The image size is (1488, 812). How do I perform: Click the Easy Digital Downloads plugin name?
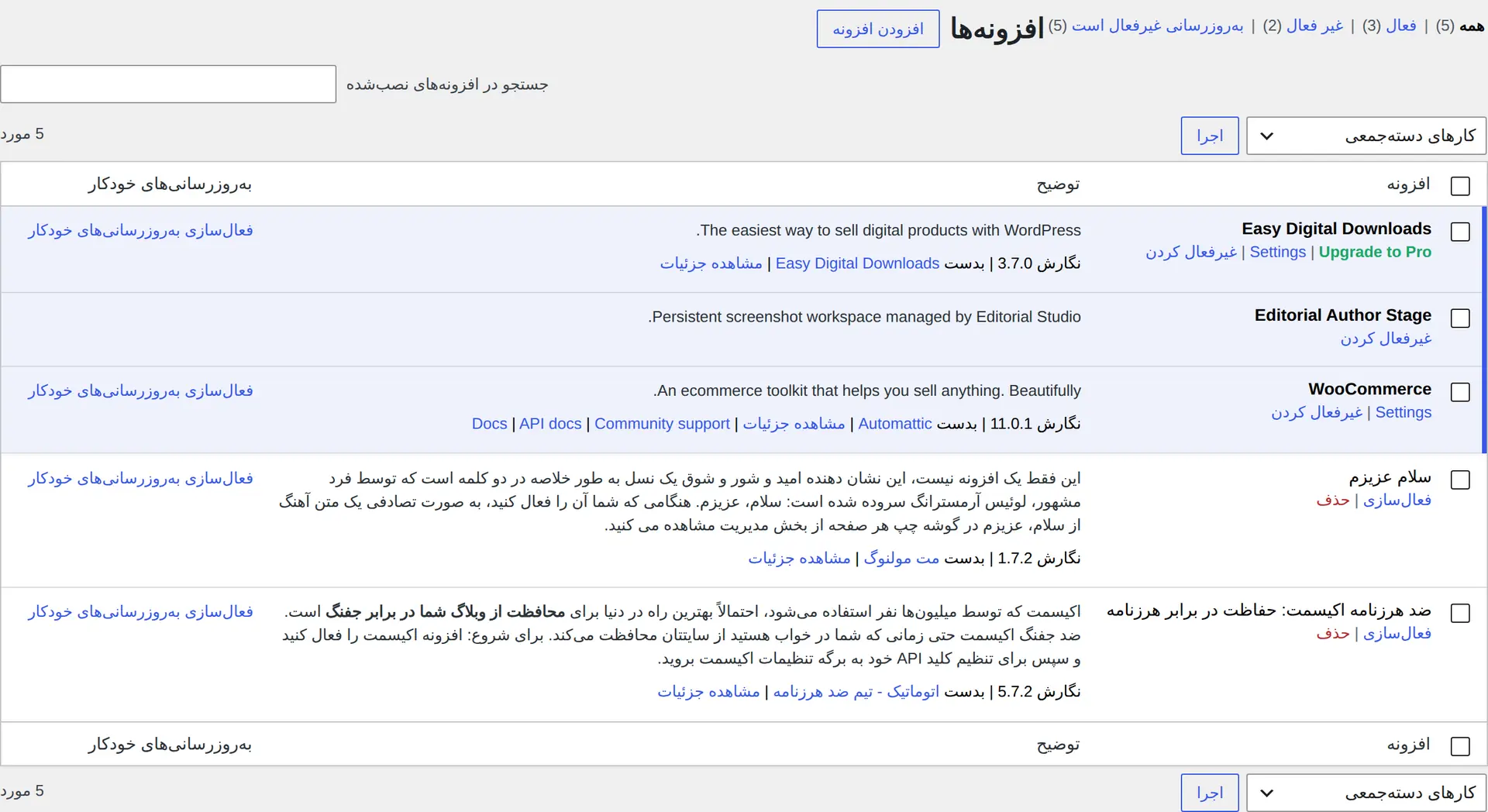point(1336,229)
